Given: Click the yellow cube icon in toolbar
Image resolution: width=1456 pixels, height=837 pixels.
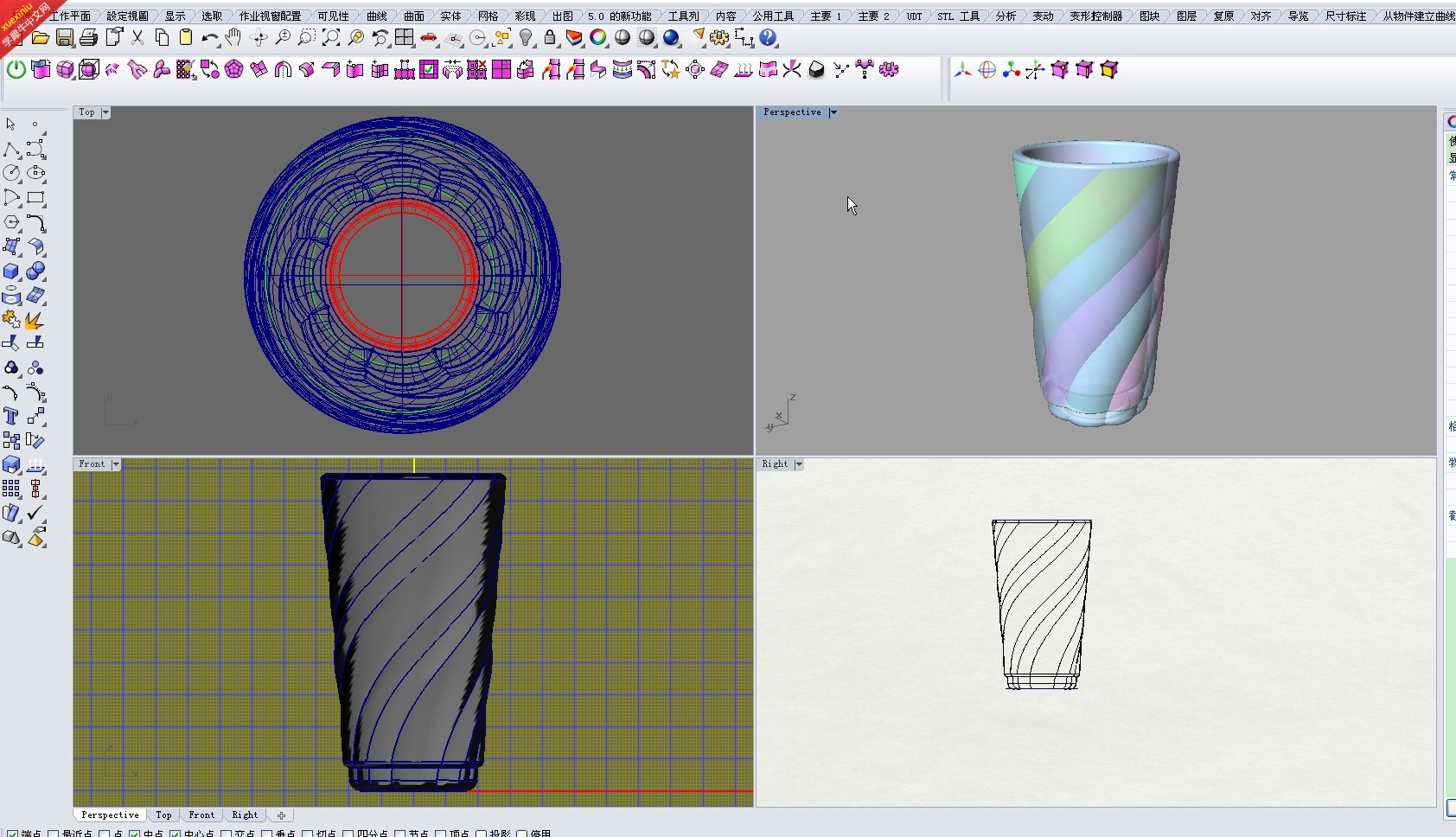Looking at the screenshot, I should (1109, 70).
